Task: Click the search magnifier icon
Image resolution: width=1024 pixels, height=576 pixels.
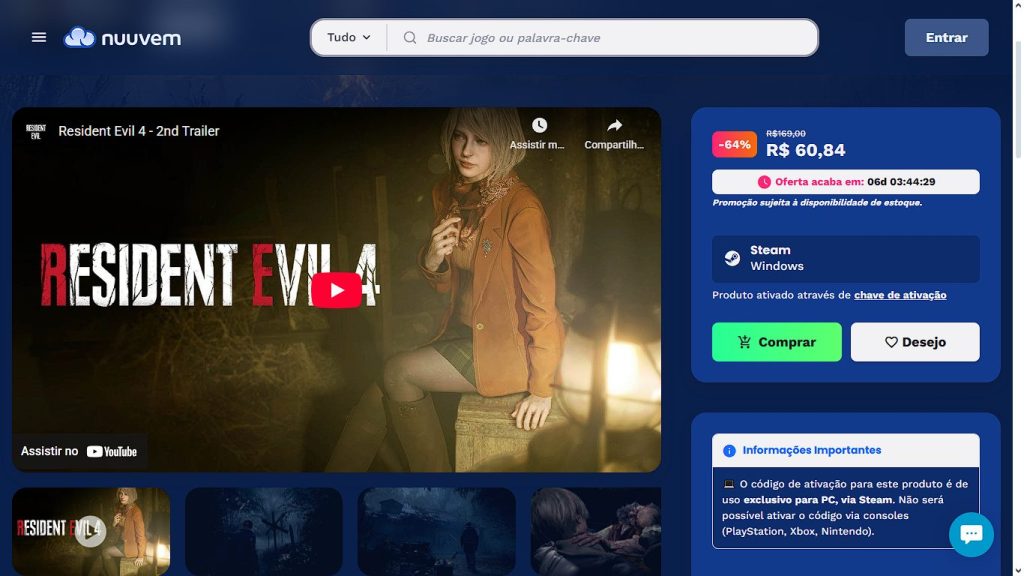Action: (x=410, y=38)
